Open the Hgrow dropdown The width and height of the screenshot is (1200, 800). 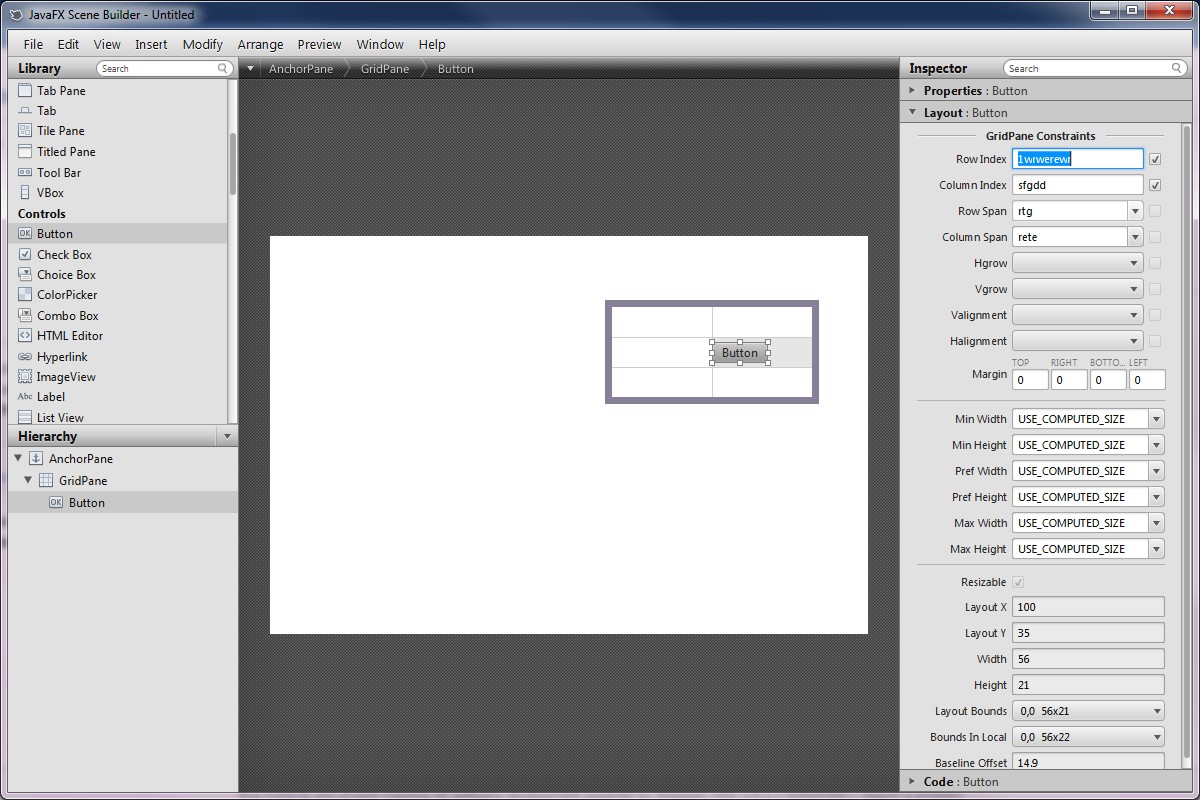pos(1077,263)
